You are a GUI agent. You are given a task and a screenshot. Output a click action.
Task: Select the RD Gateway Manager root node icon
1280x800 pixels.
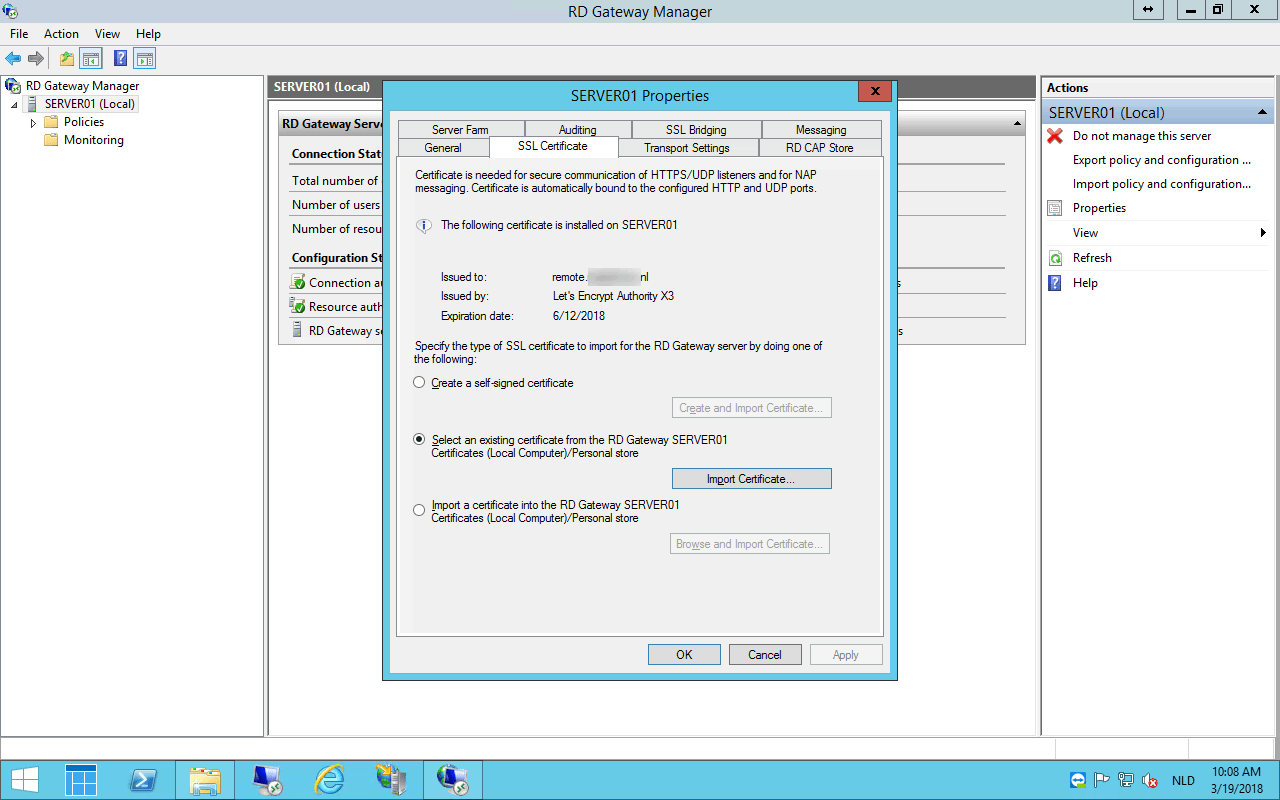click(13, 86)
